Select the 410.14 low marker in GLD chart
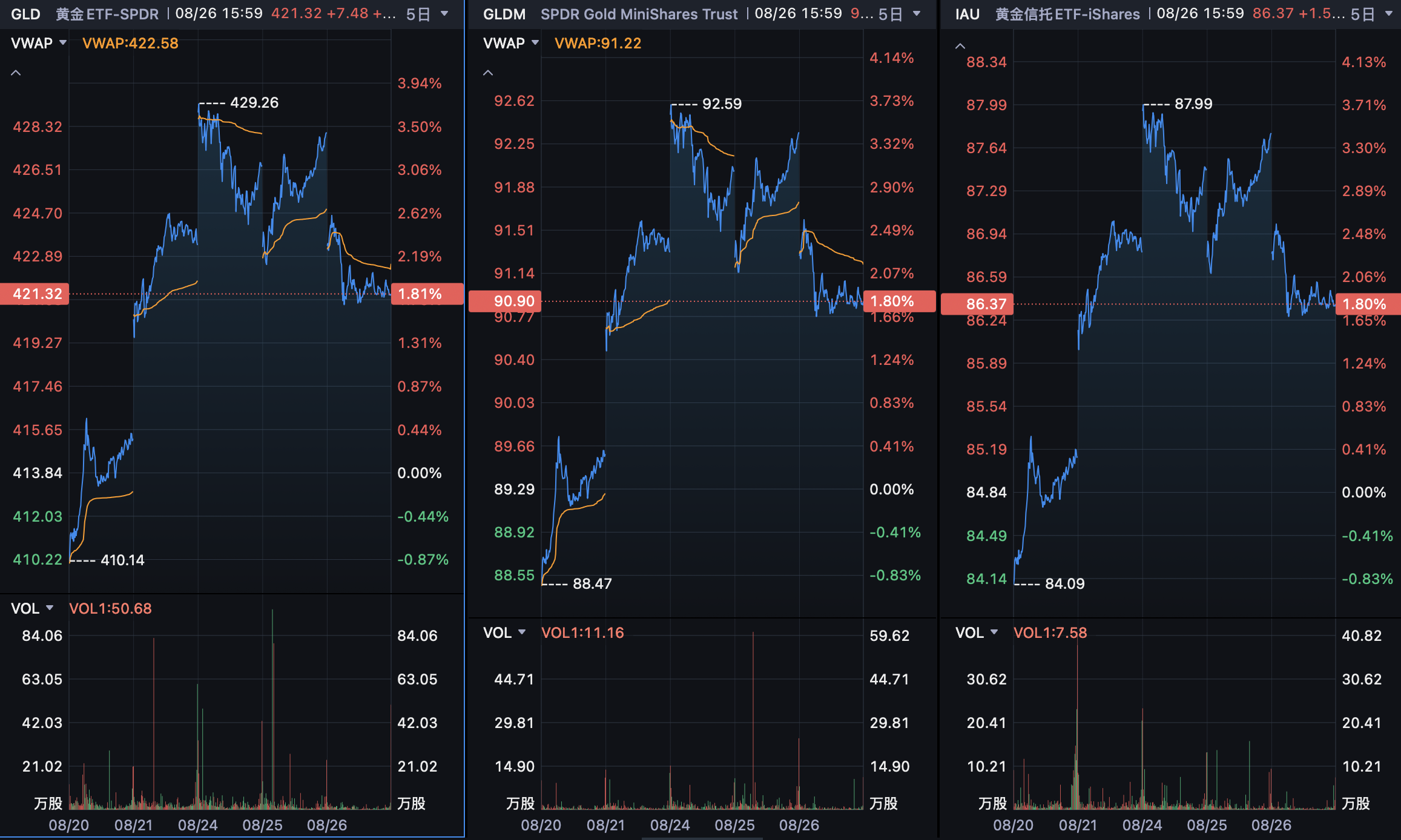This screenshot has height=840, width=1401. tap(122, 560)
